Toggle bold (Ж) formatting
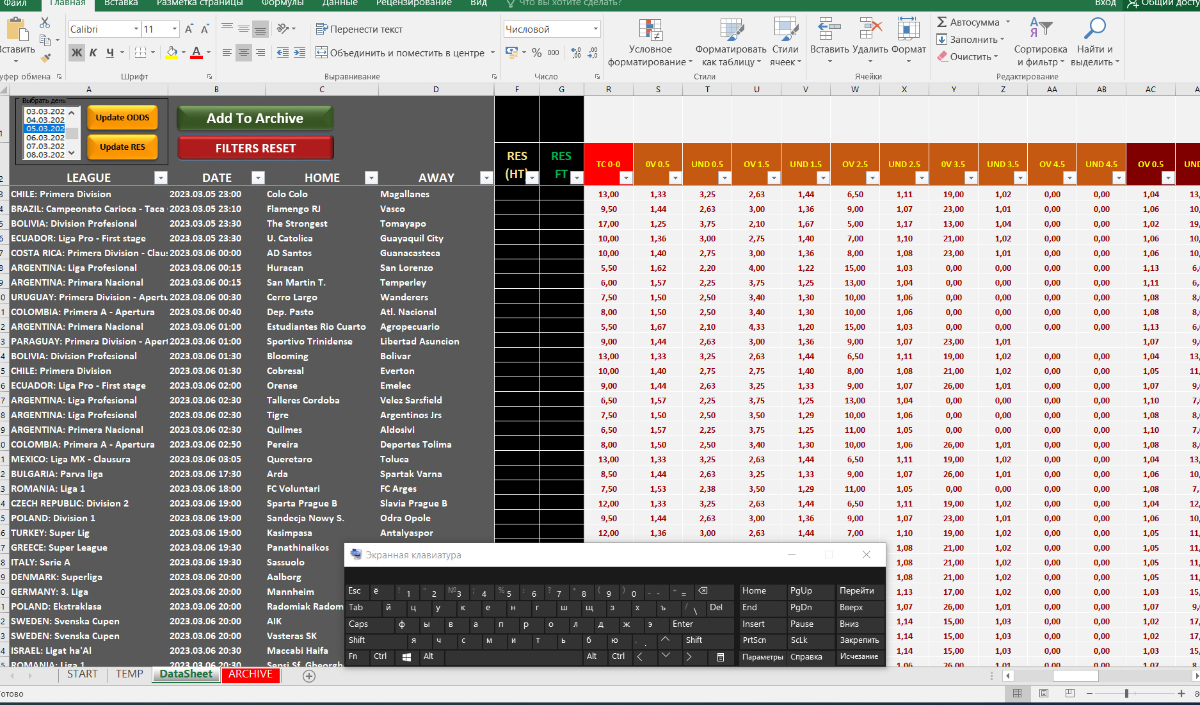Screen dimensions: 1200x705 tap(77, 53)
